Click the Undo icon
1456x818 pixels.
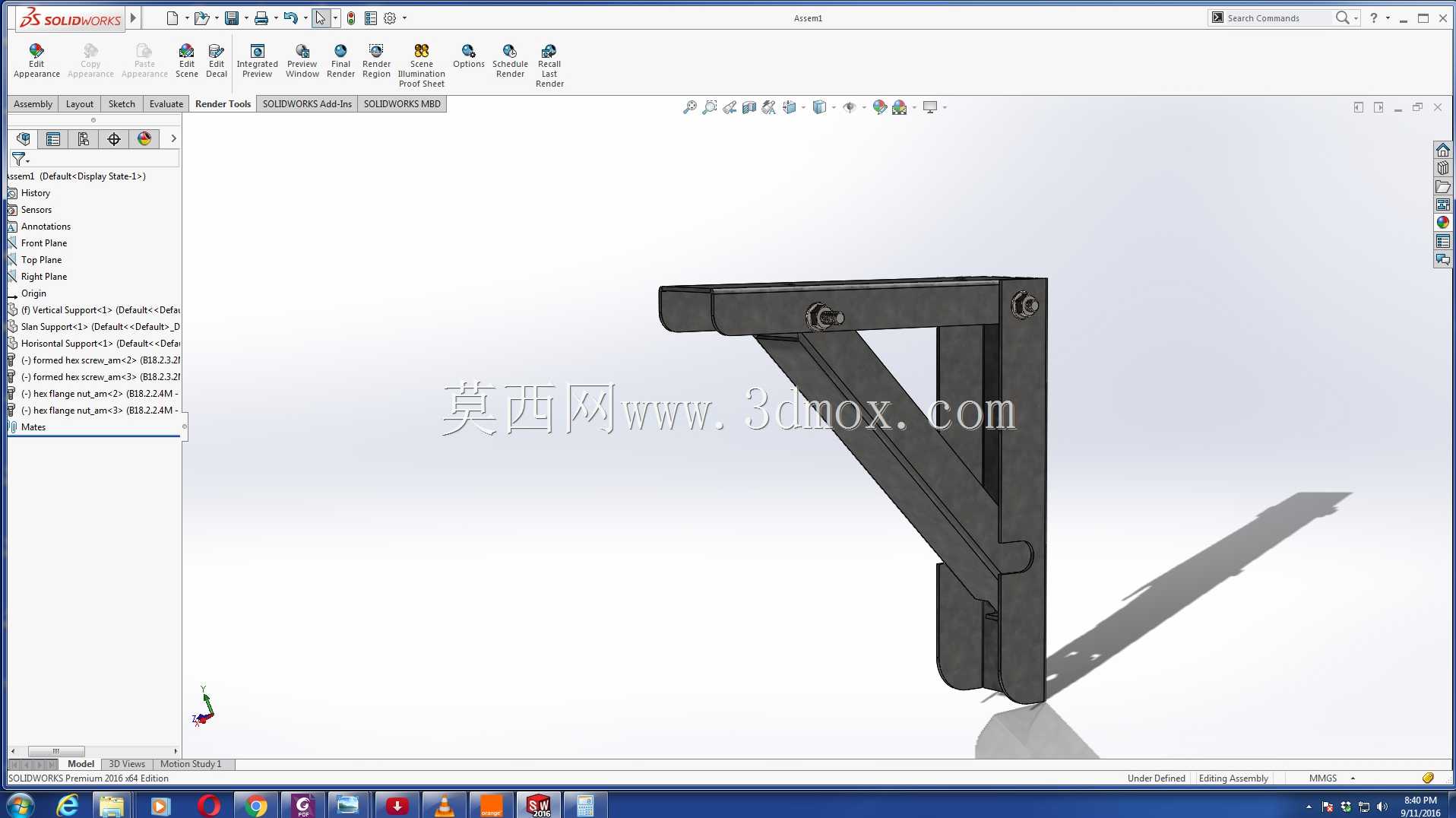(291, 18)
